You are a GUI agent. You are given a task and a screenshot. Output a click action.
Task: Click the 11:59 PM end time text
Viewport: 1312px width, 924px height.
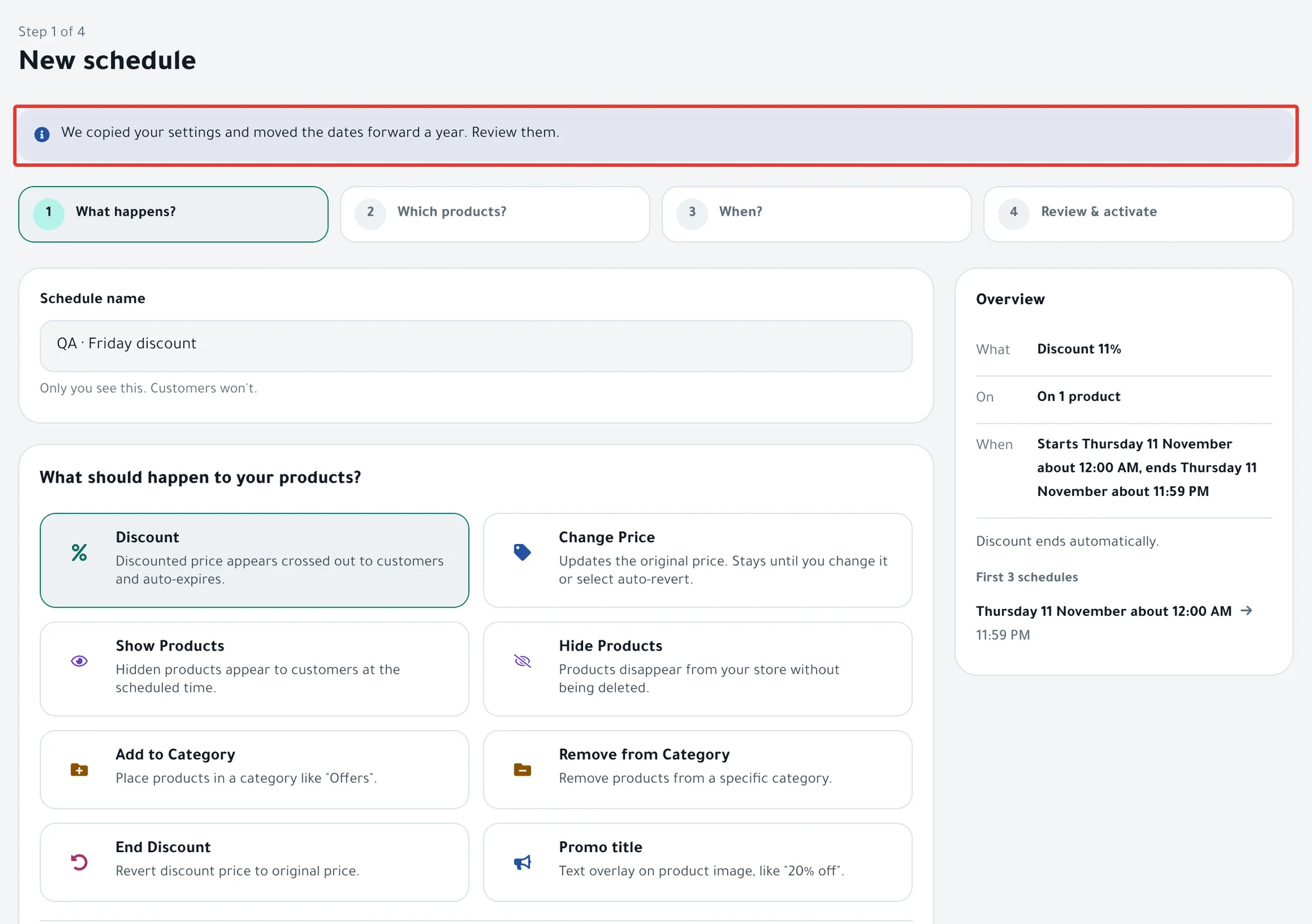[x=1003, y=635]
